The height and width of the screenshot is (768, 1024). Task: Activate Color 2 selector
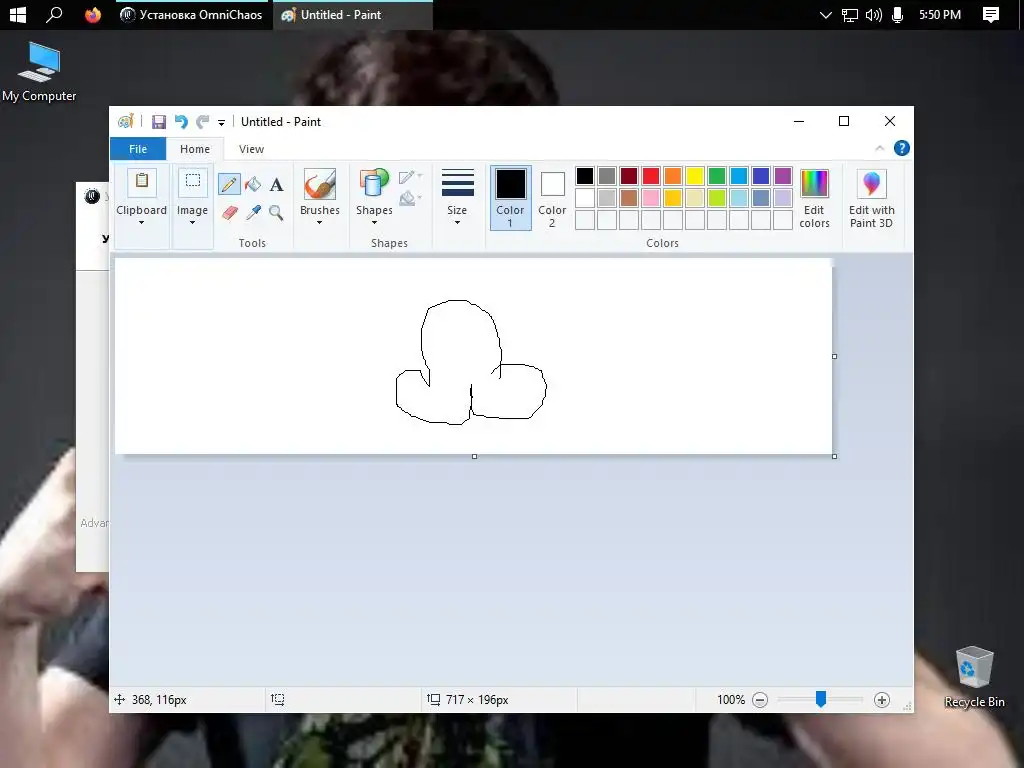(x=552, y=197)
